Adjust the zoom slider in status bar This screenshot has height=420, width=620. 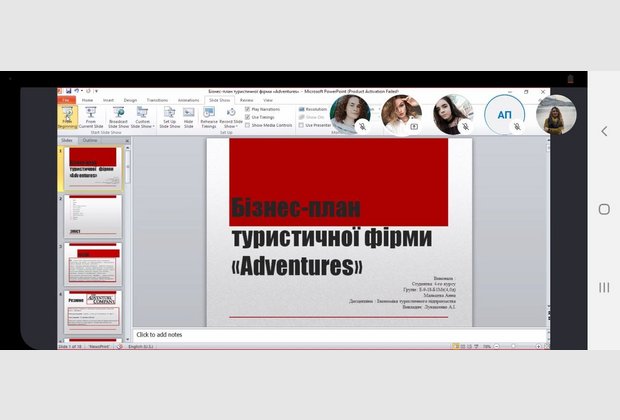512,346
